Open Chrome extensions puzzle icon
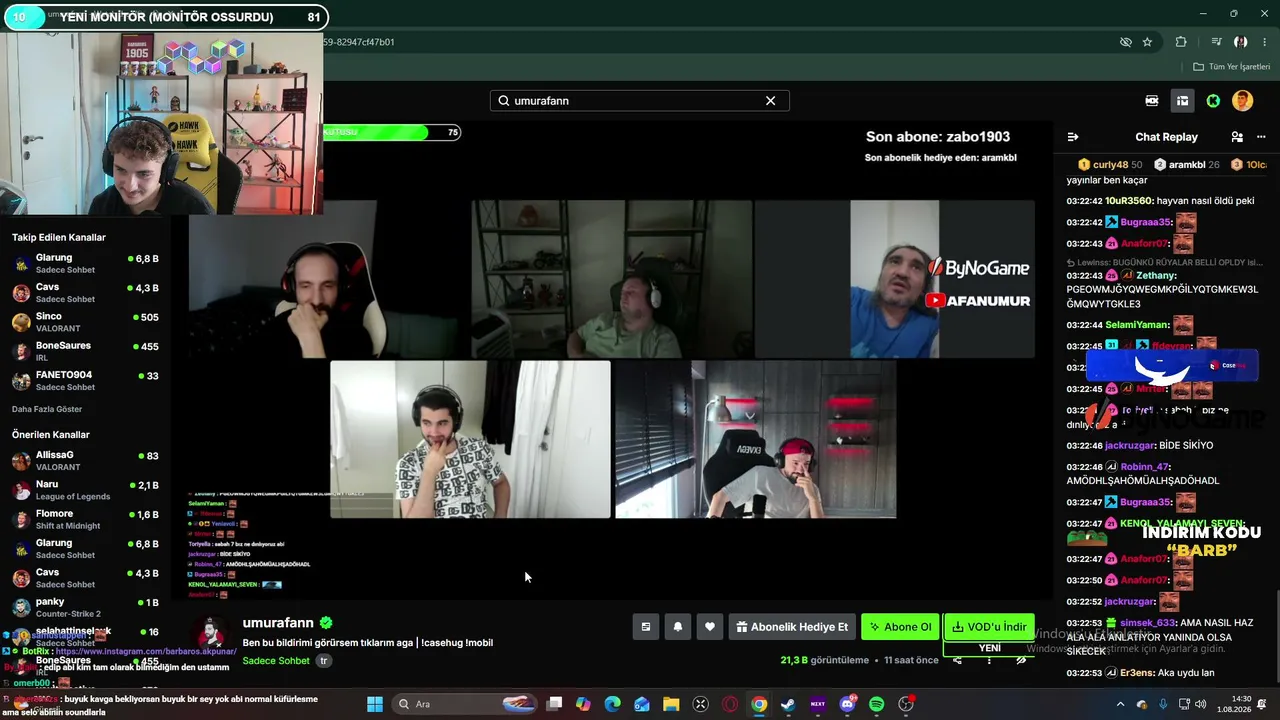Image resolution: width=1280 pixels, height=720 pixels. click(1181, 42)
